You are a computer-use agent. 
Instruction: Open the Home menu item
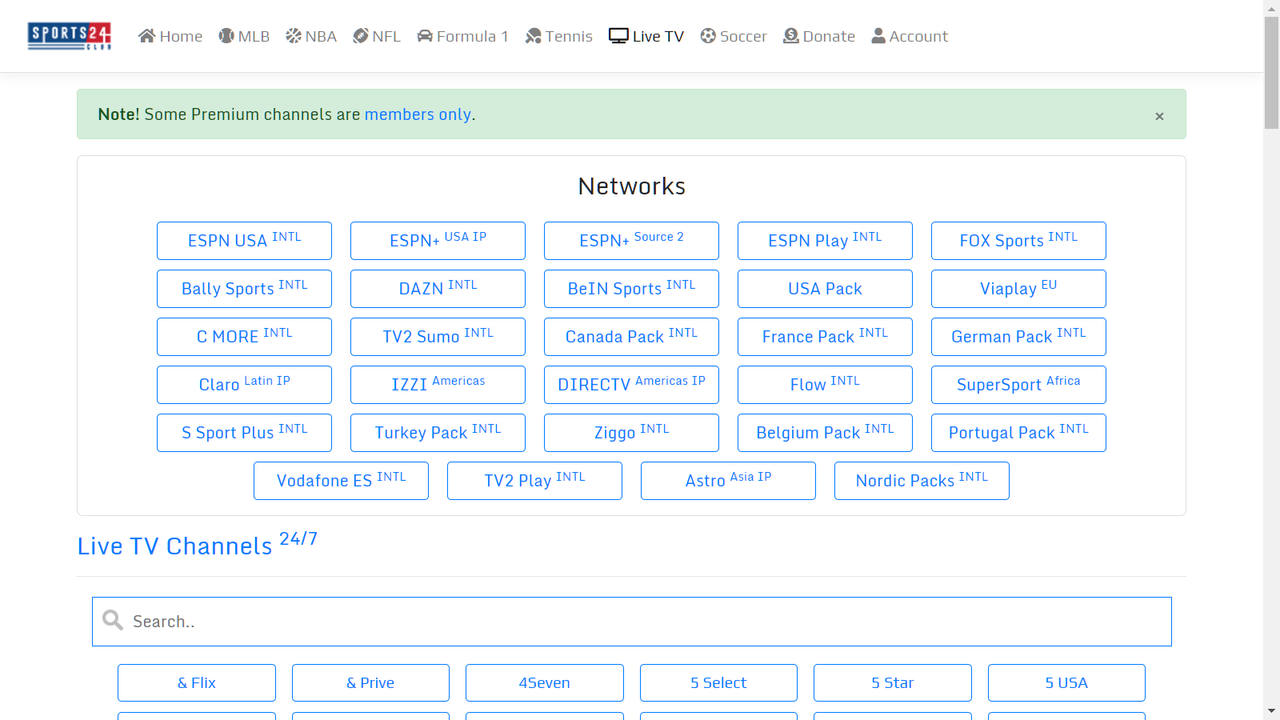click(x=170, y=36)
